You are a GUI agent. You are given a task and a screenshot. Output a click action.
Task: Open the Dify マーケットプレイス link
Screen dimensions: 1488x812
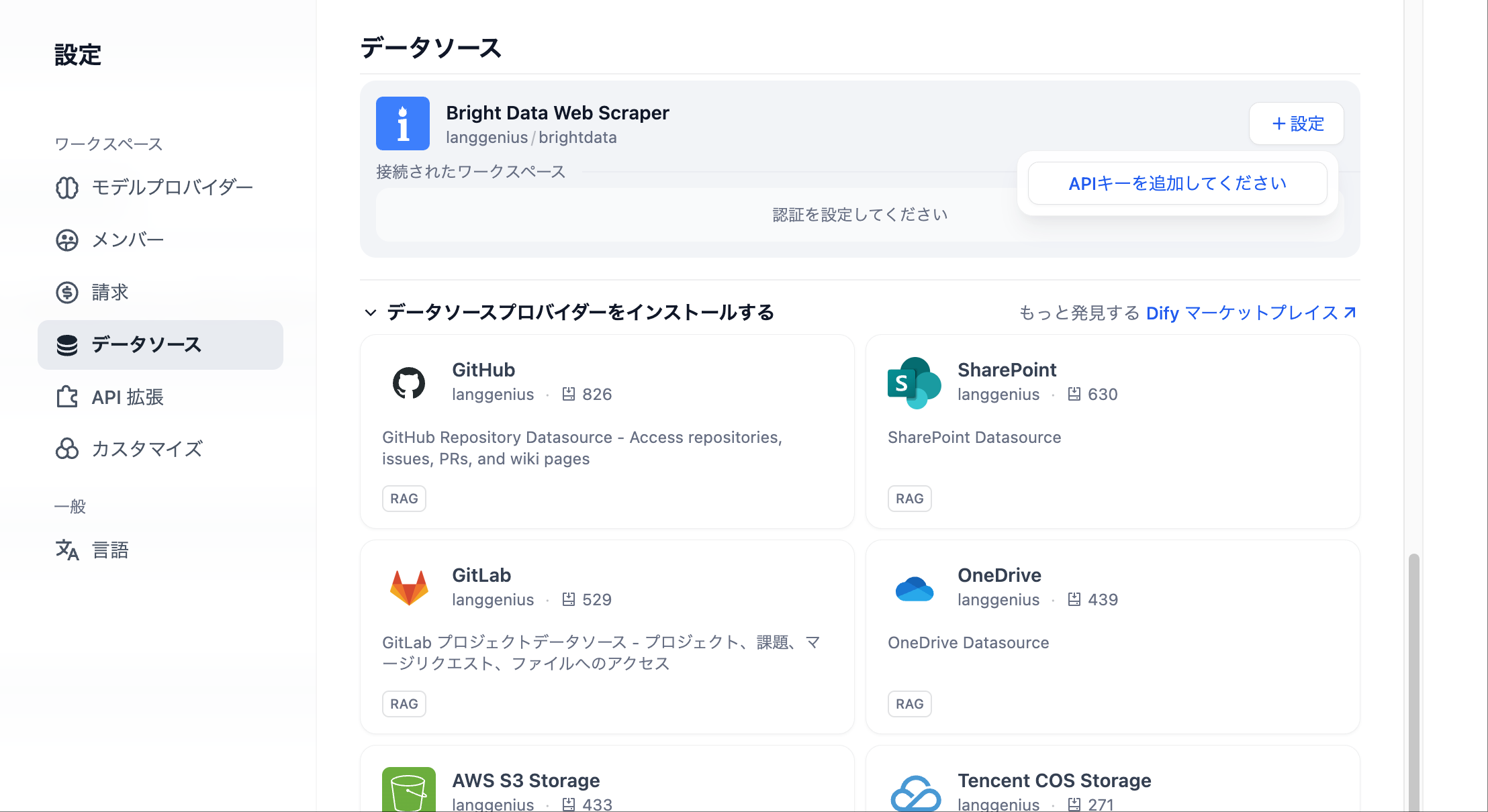click(x=1250, y=313)
